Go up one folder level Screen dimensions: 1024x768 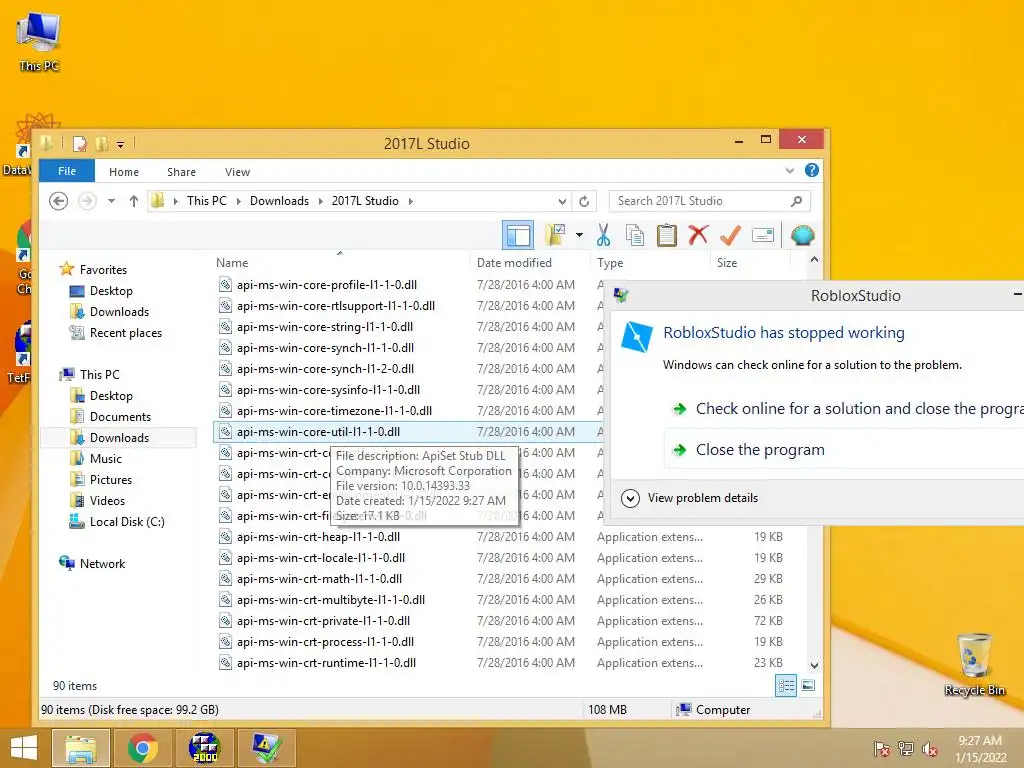point(134,201)
